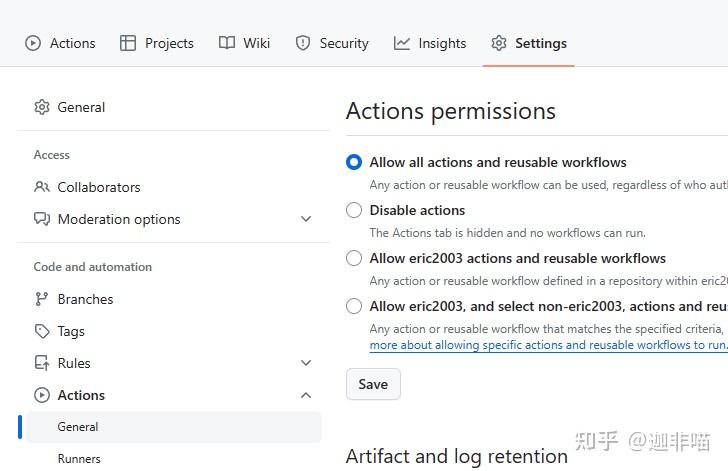Choose Allow eric2003 actions and reusable workflows
The width and height of the screenshot is (728, 471).
[354, 258]
